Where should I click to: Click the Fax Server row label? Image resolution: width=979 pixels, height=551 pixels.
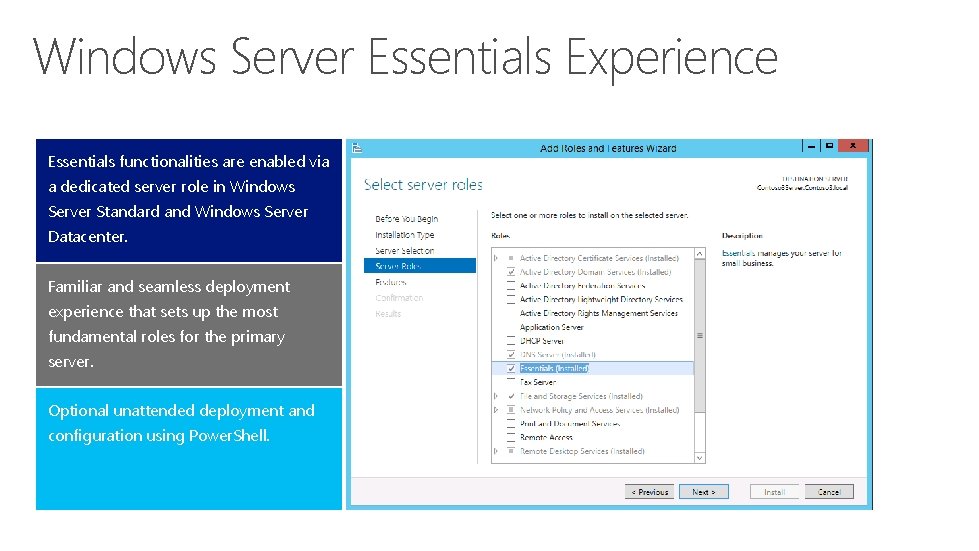click(538, 382)
